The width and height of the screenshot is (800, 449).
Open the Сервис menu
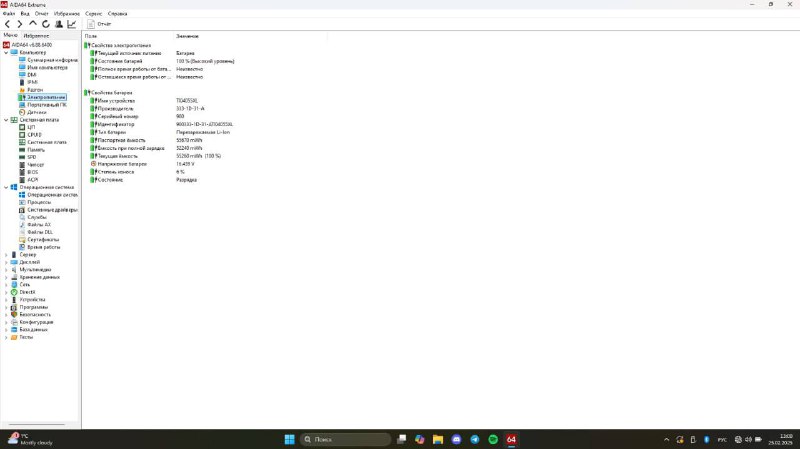pyautogui.click(x=93, y=13)
